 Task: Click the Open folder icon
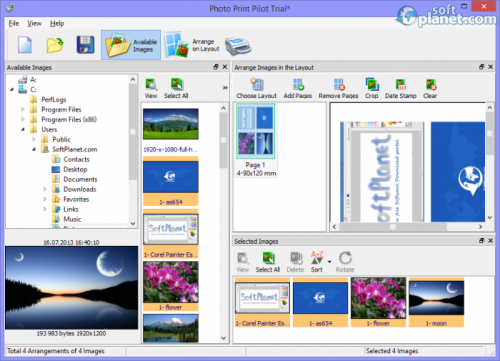point(55,45)
